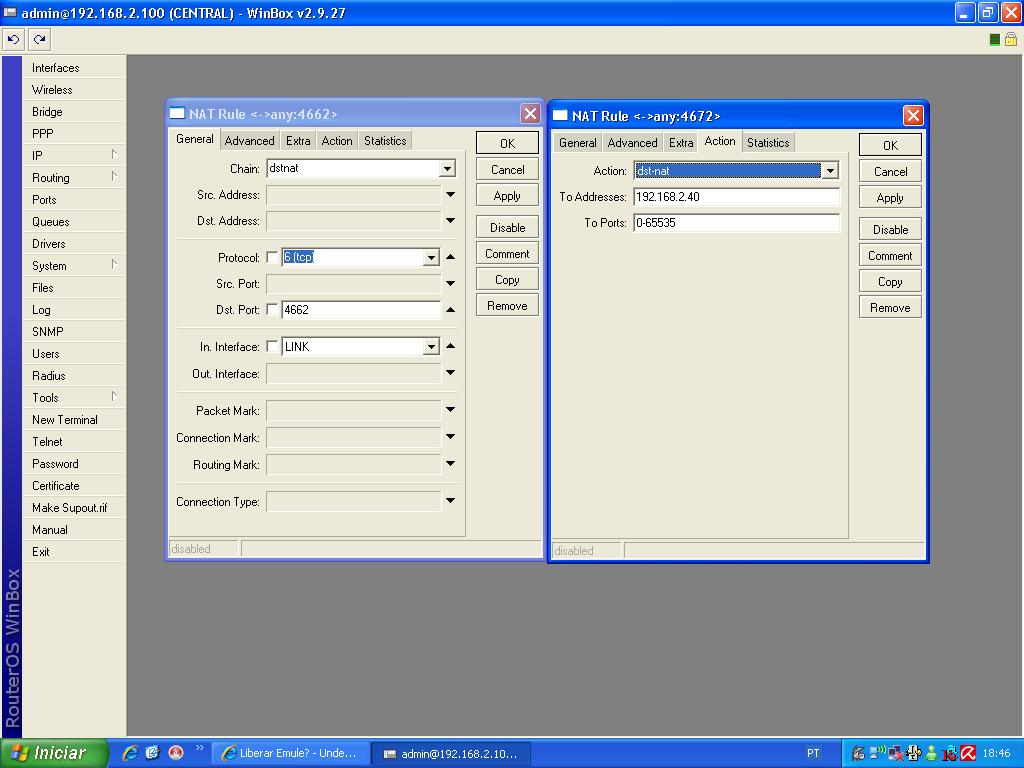Toggle the Dst. Port invert checkbox

(x=272, y=310)
